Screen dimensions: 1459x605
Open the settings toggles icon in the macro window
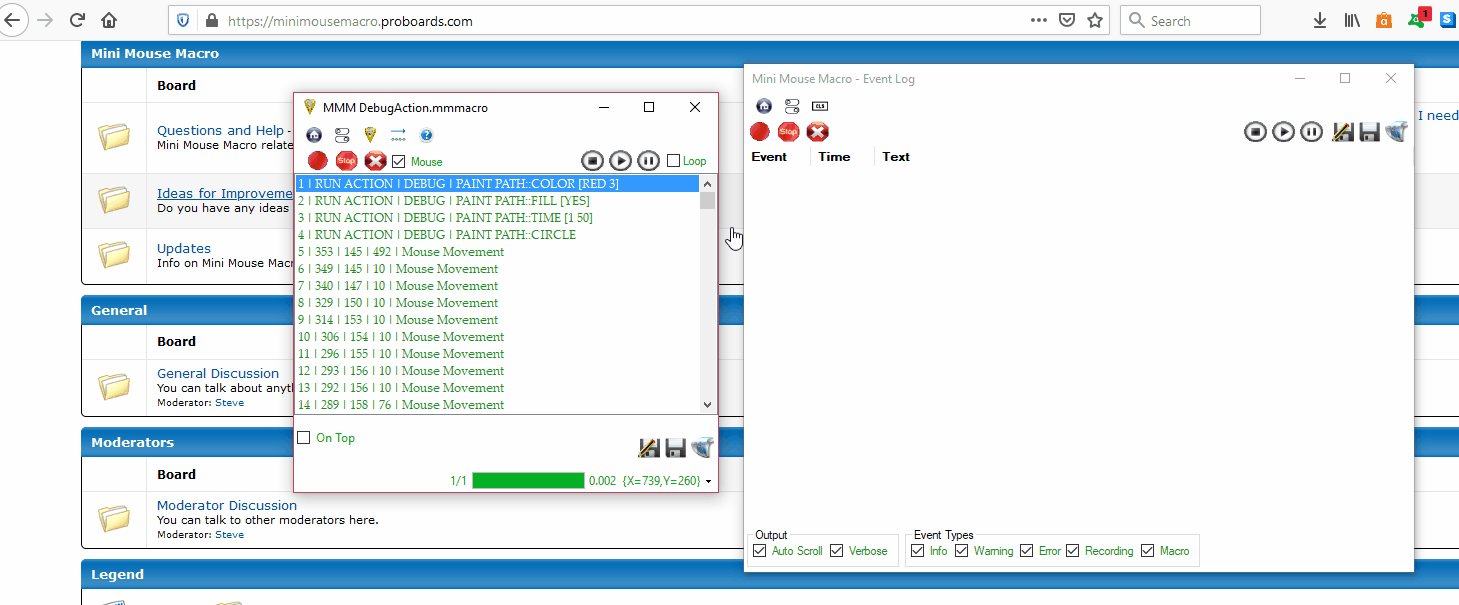[342, 135]
